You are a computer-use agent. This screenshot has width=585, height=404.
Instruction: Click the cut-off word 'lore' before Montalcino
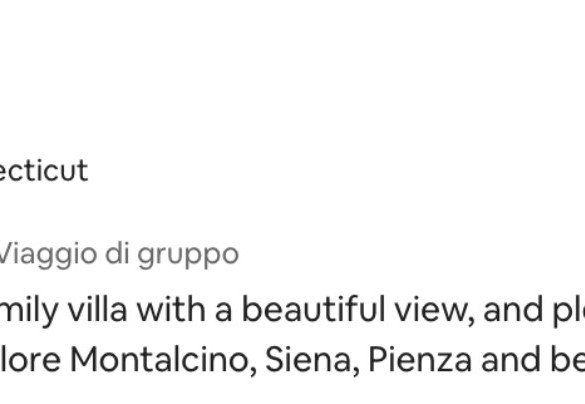pos(30,359)
